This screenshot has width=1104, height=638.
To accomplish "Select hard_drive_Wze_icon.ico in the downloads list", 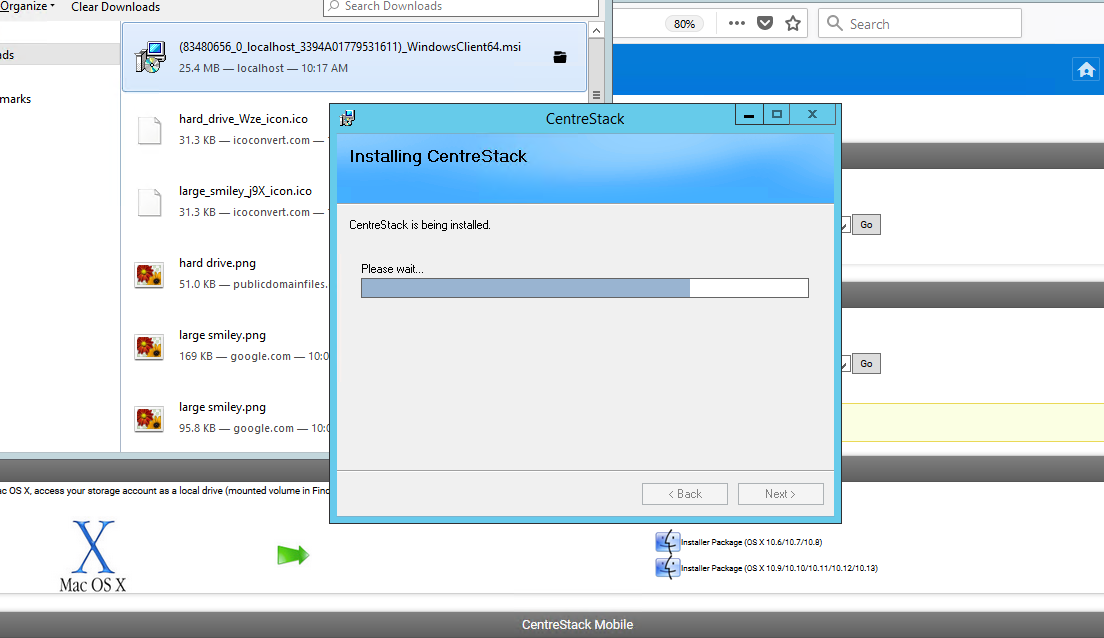I will 243,119.
